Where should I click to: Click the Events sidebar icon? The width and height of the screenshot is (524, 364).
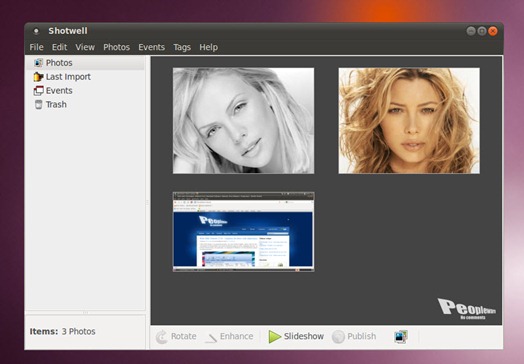(38, 91)
